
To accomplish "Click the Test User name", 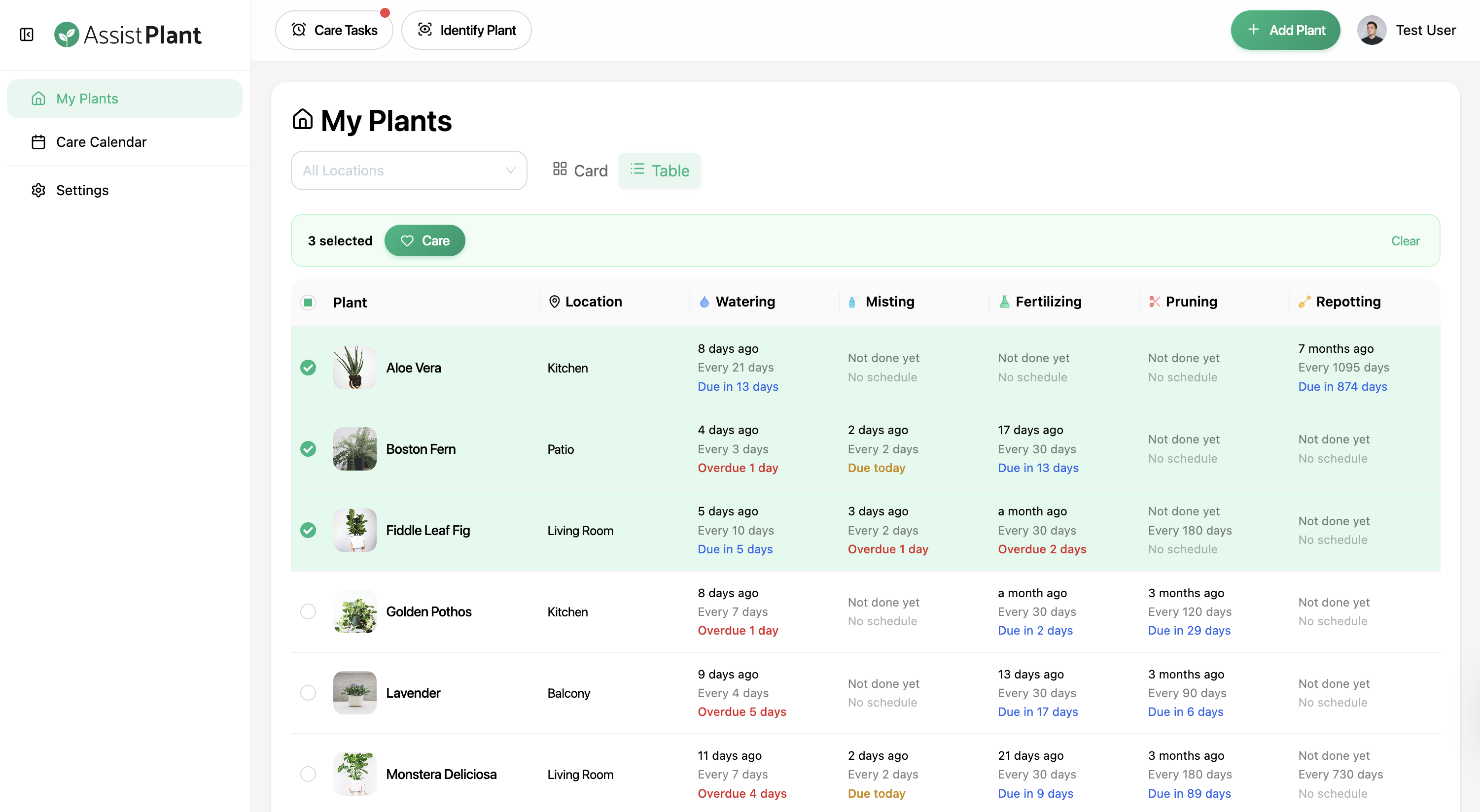I will pos(1425,30).
